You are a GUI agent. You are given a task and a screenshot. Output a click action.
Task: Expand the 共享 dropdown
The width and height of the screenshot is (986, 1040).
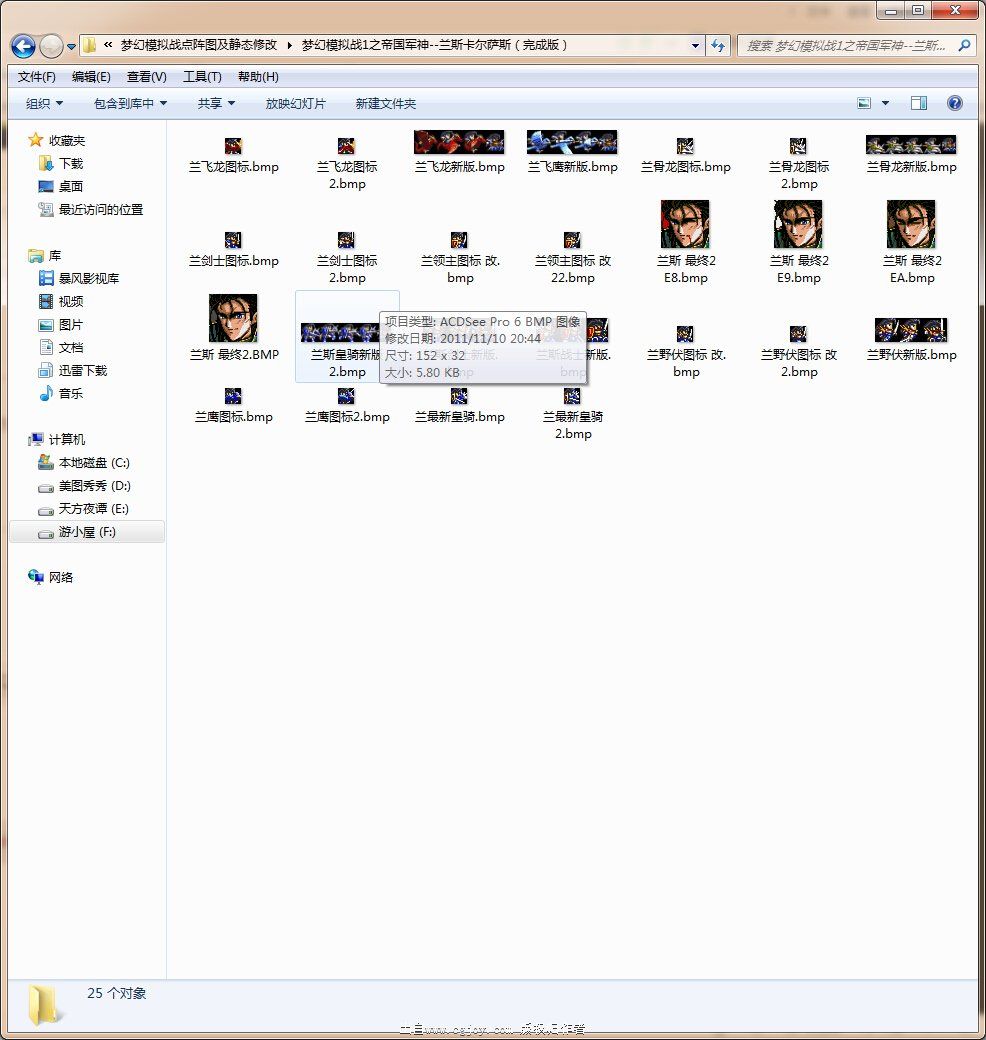216,103
